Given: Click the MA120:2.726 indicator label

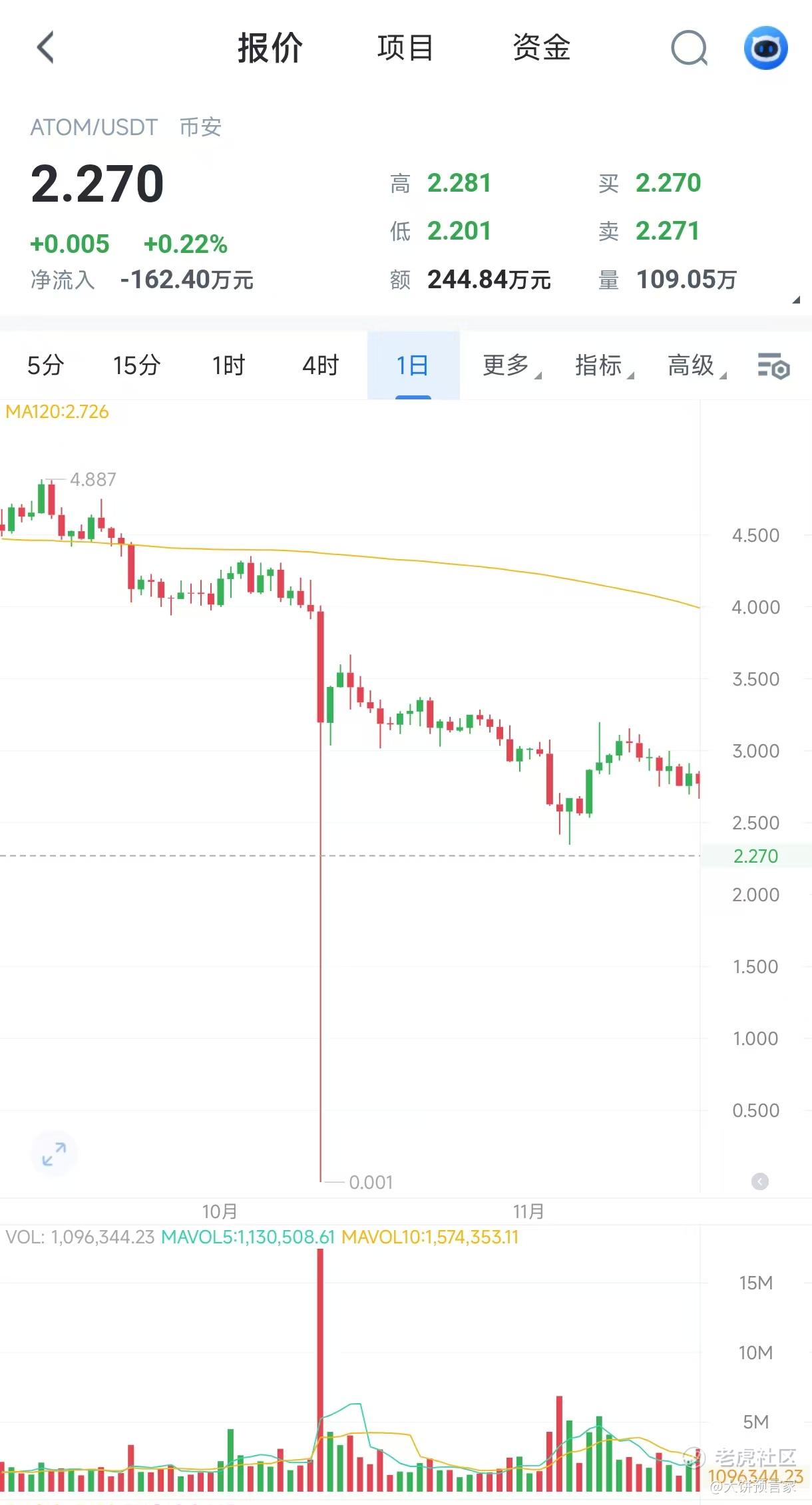Looking at the screenshot, I should pyautogui.click(x=57, y=412).
